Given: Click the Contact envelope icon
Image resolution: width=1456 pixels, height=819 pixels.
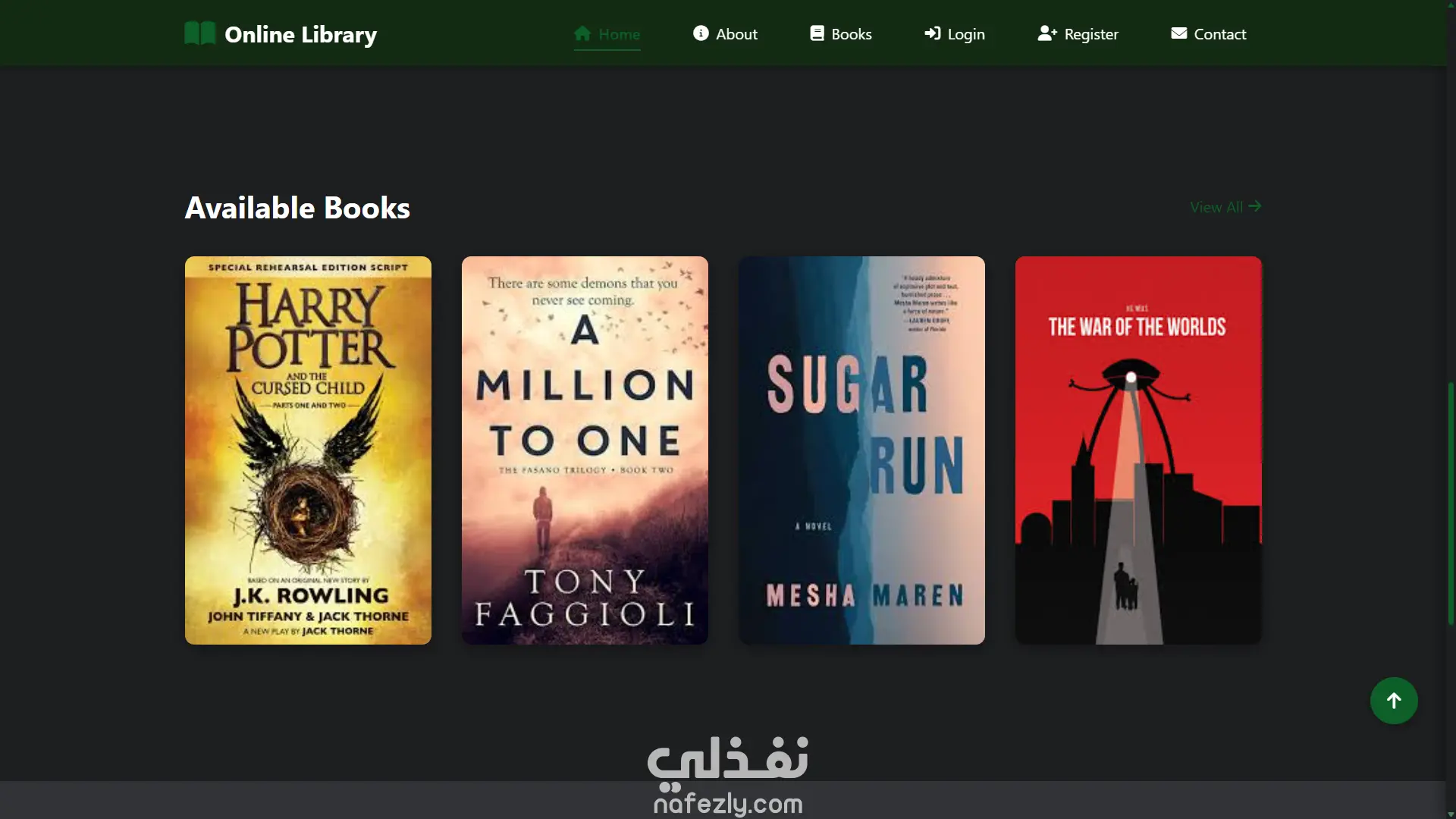Looking at the screenshot, I should pyautogui.click(x=1178, y=33).
